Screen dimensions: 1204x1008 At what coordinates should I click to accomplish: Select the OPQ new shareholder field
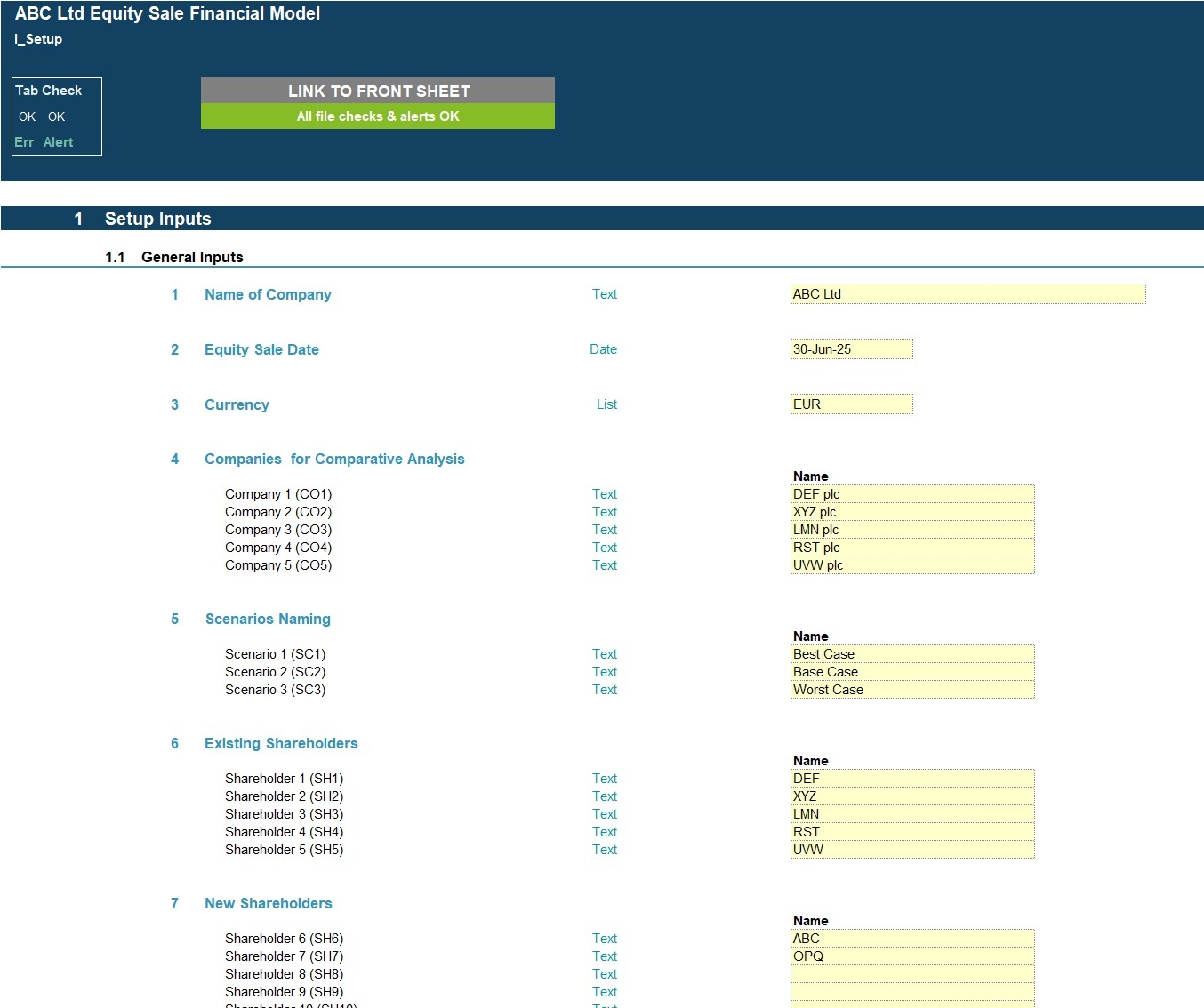[x=911, y=956]
